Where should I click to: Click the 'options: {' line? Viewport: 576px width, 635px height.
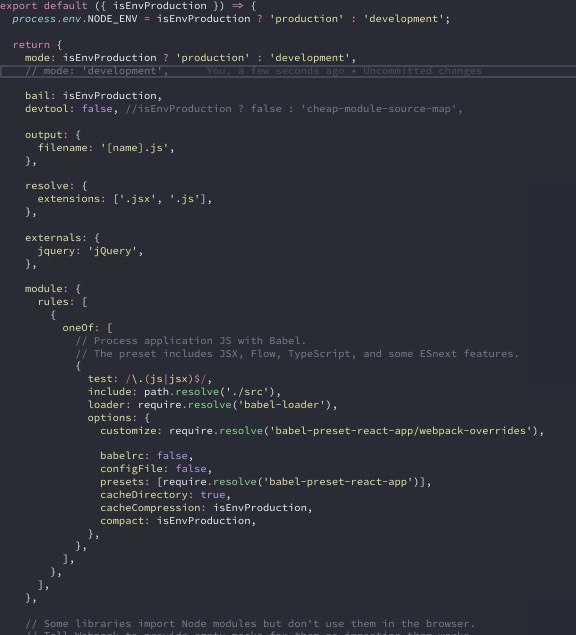coord(119,418)
